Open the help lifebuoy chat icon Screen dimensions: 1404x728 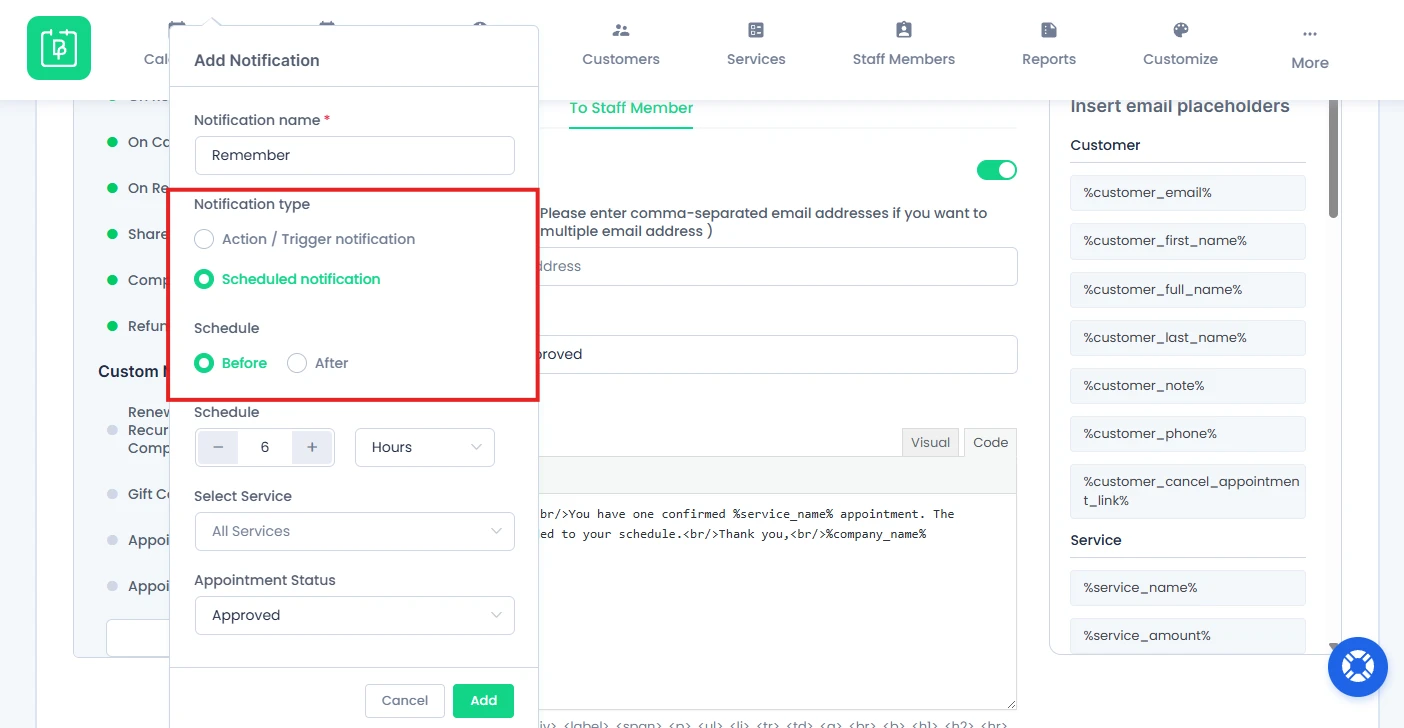tap(1358, 667)
